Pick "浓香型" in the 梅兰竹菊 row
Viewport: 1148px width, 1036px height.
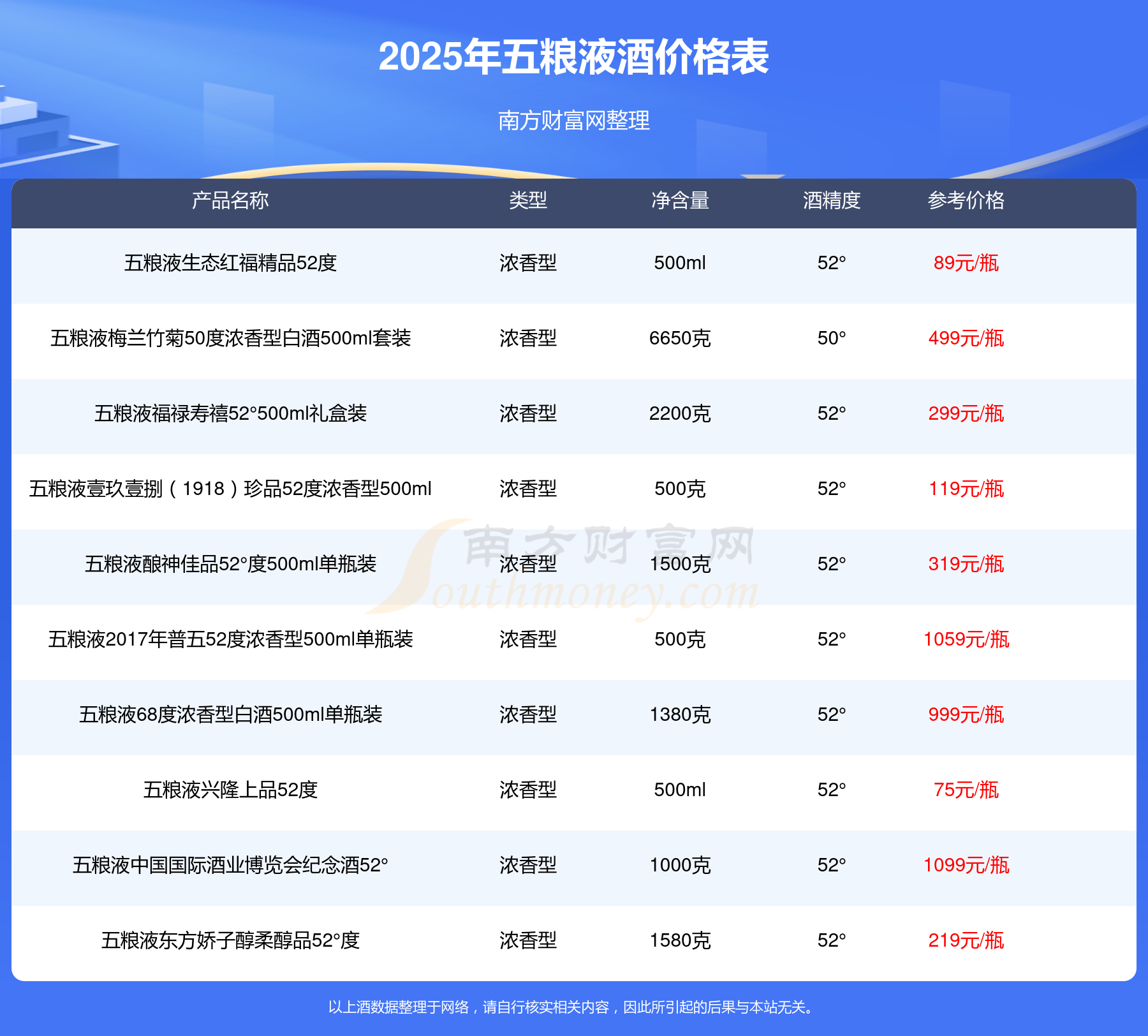coord(528,338)
